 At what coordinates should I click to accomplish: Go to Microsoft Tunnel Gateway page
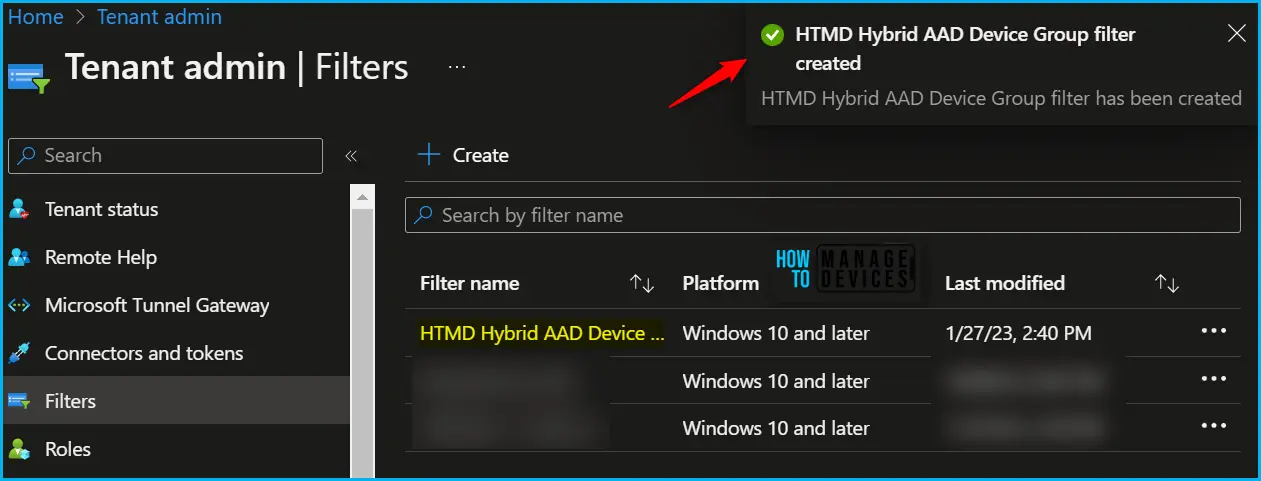(x=157, y=306)
